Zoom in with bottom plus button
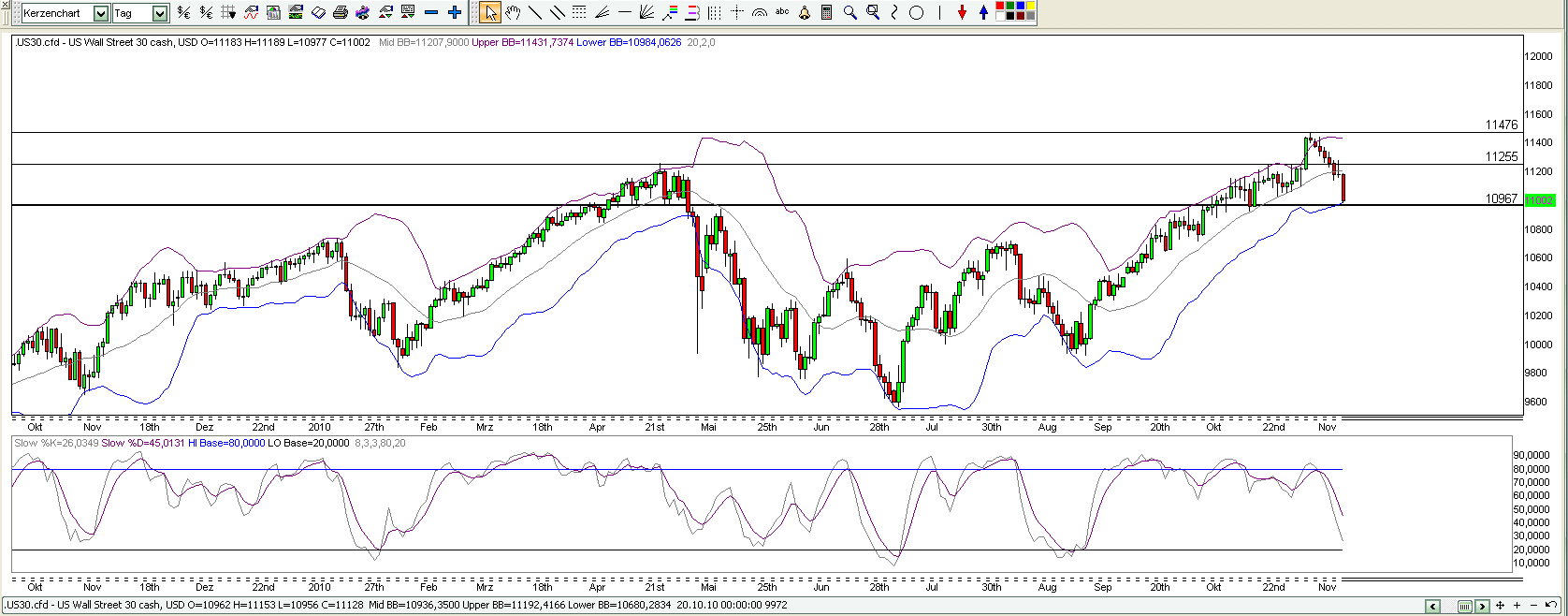This screenshot has width=1568, height=616. [x=1517, y=606]
